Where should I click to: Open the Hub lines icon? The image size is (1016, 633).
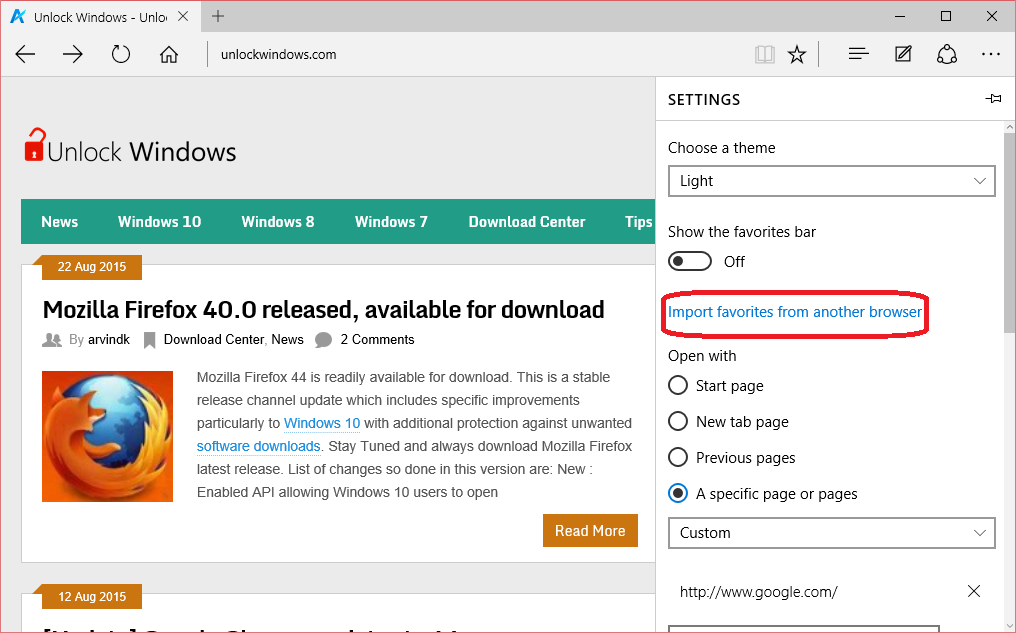[x=859, y=54]
